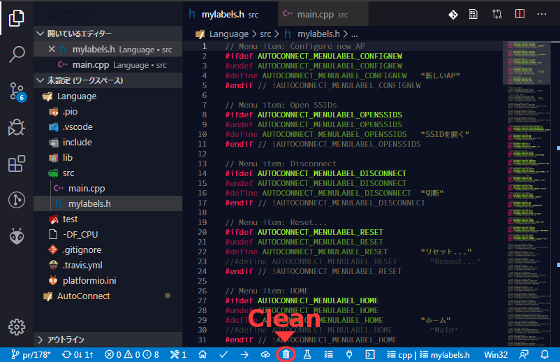Open the Extensions view
The height and width of the screenshot is (362, 560).
coord(16,164)
